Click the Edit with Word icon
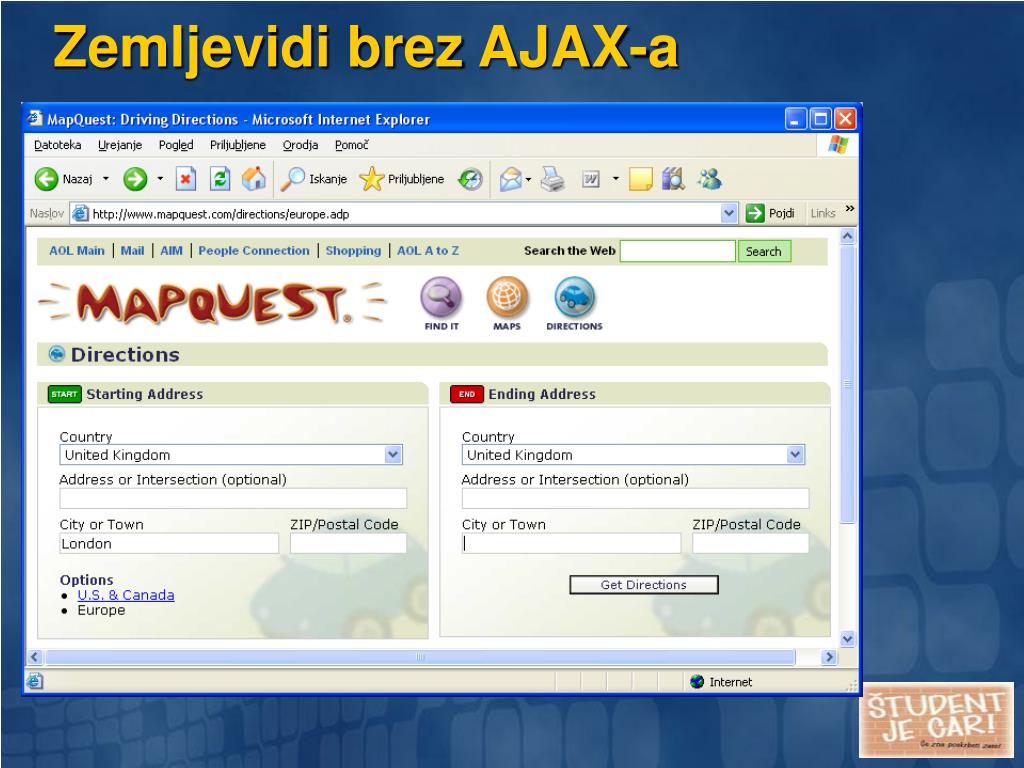This screenshot has width=1024, height=768. click(x=591, y=179)
